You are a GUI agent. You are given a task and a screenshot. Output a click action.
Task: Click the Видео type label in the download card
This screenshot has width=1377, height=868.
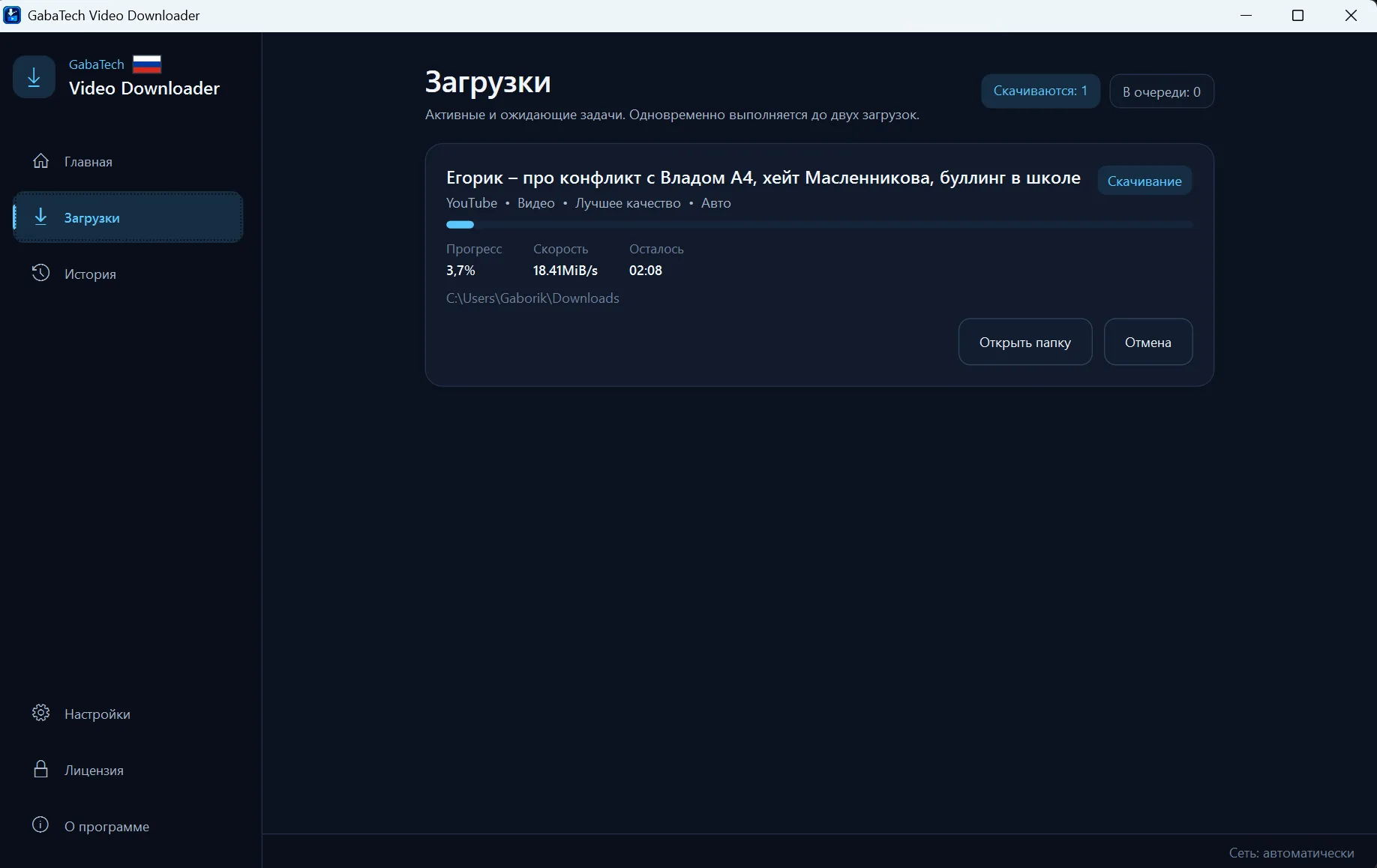pos(536,203)
